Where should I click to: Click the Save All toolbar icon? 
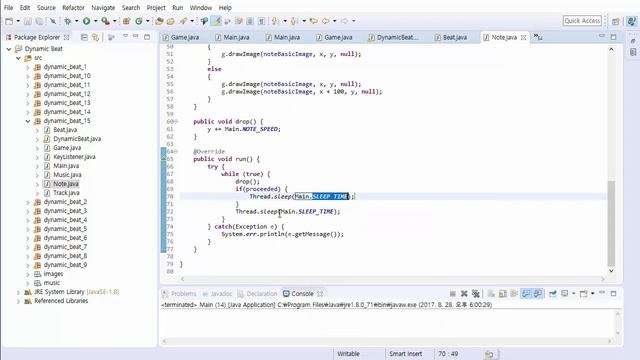tap(40, 21)
